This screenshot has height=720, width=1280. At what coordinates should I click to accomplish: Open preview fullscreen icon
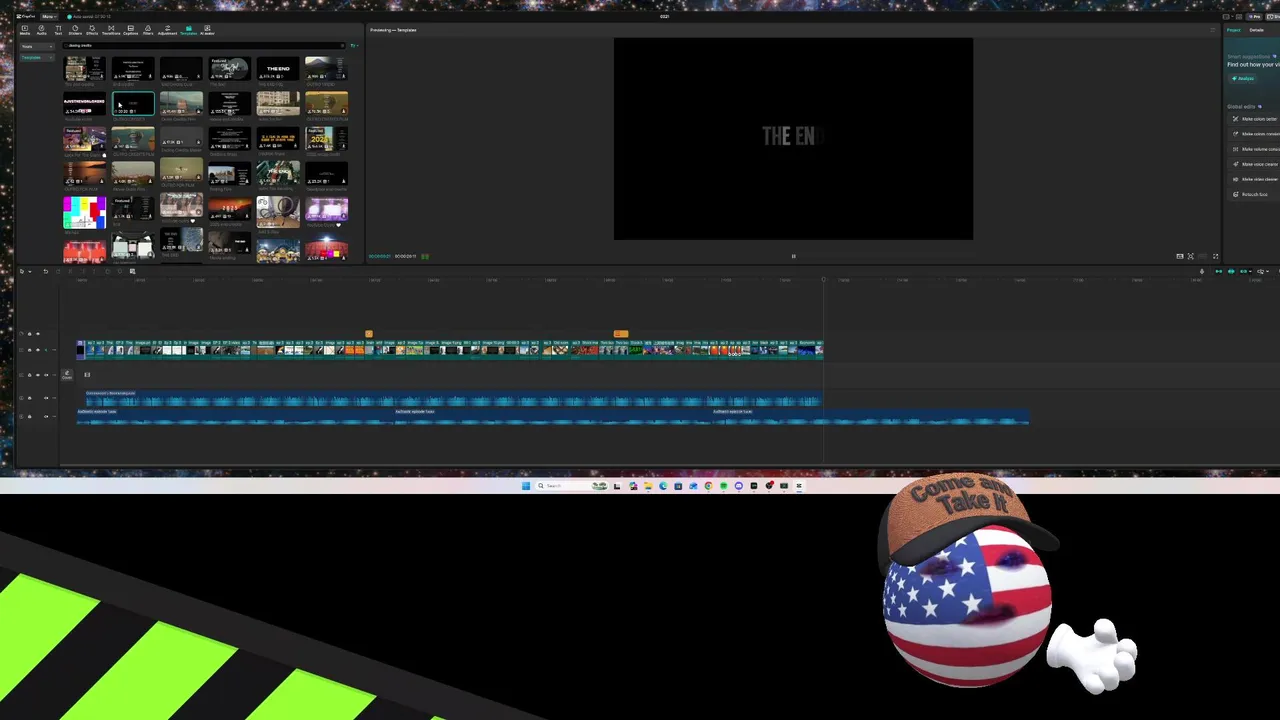tap(1216, 257)
